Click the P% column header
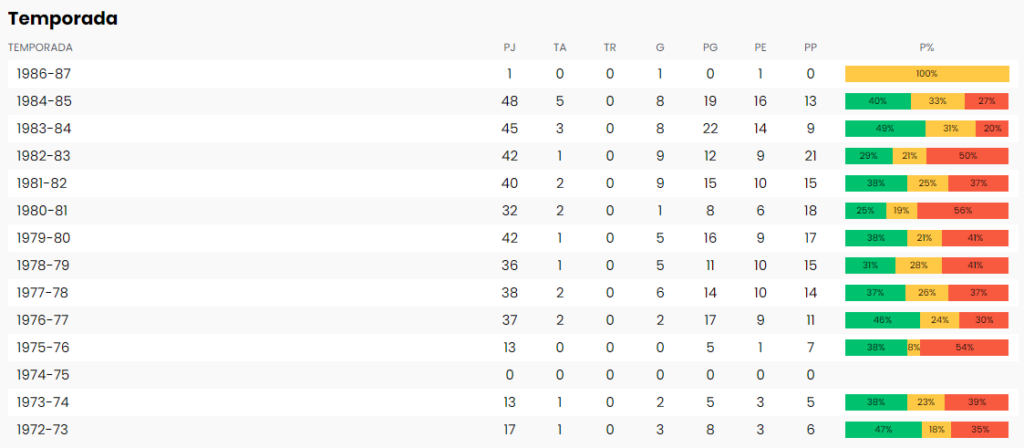This screenshot has width=1024, height=448. [x=927, y=48]
